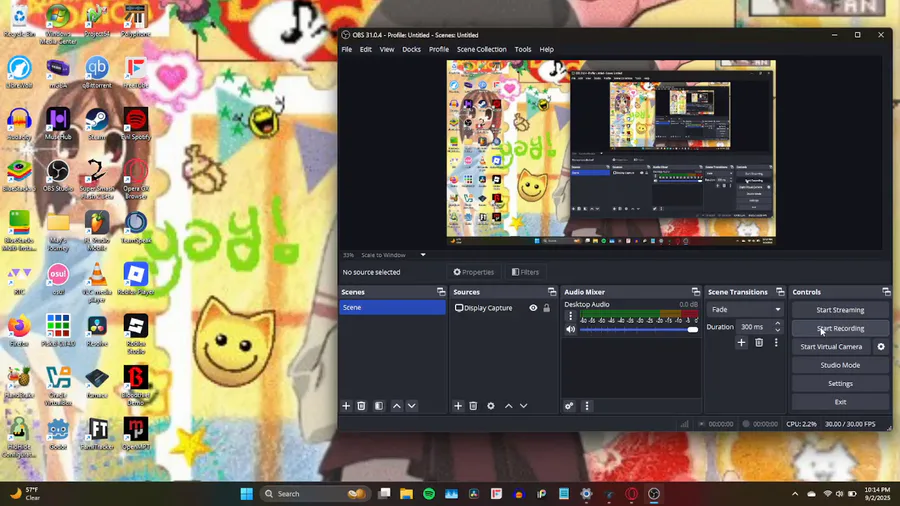
Task: Open source Filters button under the preview
Action: coord(525,273)
